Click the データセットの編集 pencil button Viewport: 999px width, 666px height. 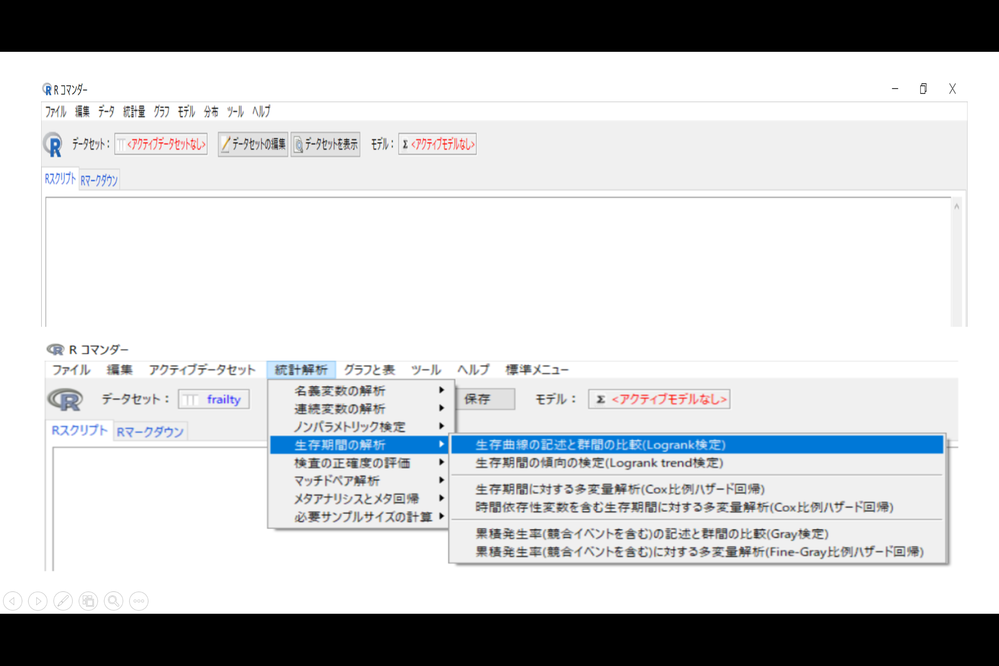253,144
